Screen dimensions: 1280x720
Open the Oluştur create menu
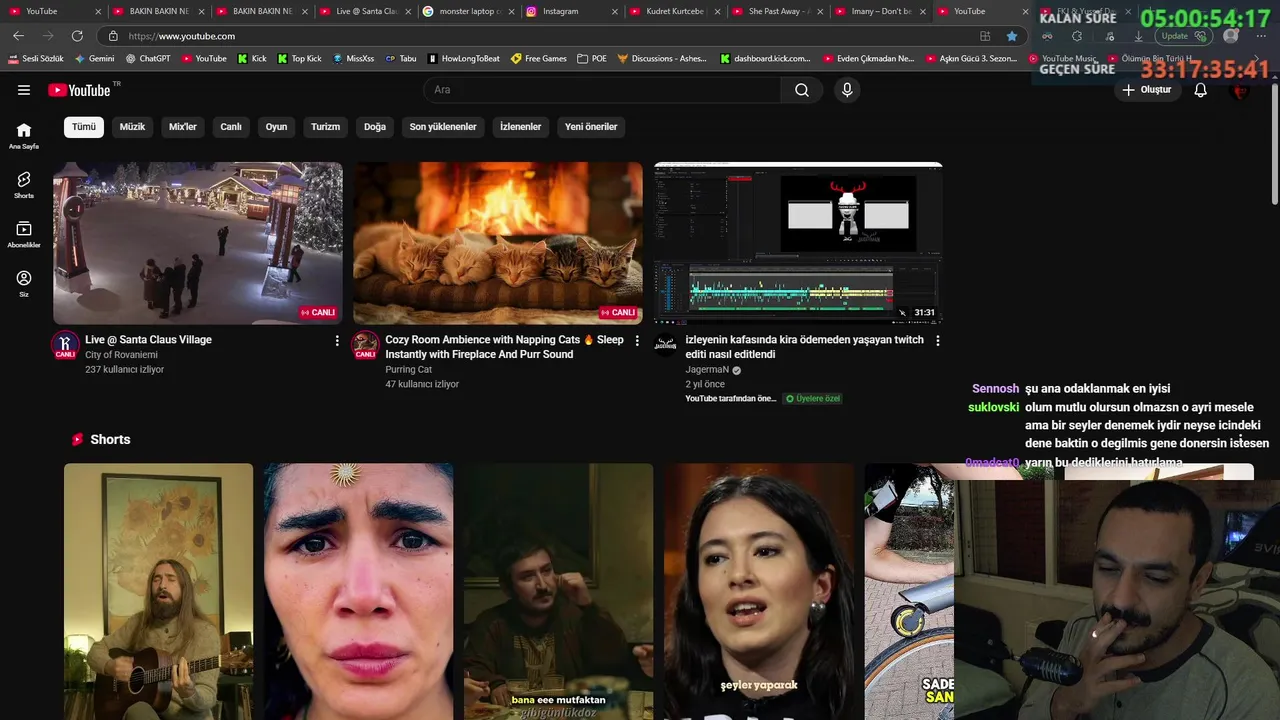click(1146, 90)
